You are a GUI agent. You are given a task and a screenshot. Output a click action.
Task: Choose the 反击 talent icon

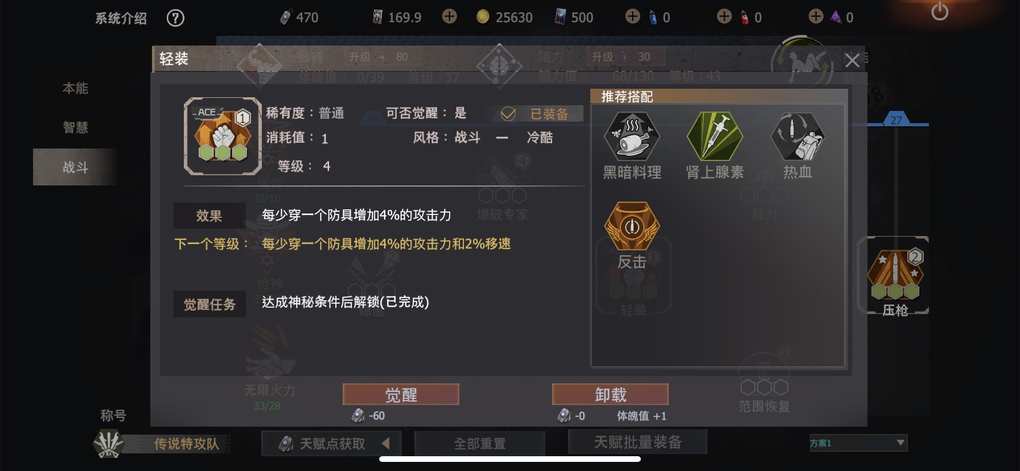(x=632, y=225)
